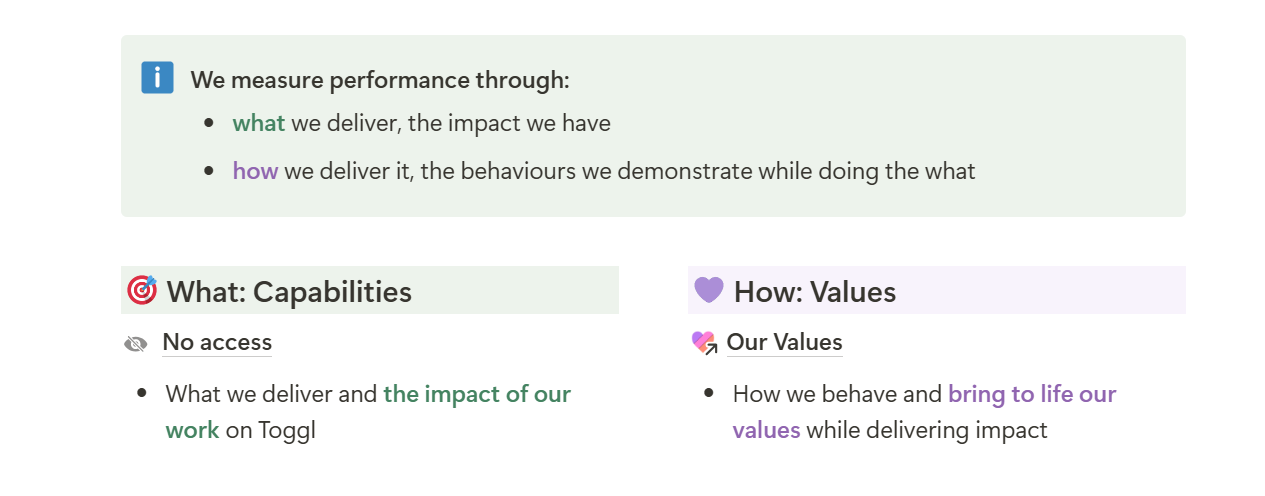Click the green word "what" in the callout

(258, 123)
